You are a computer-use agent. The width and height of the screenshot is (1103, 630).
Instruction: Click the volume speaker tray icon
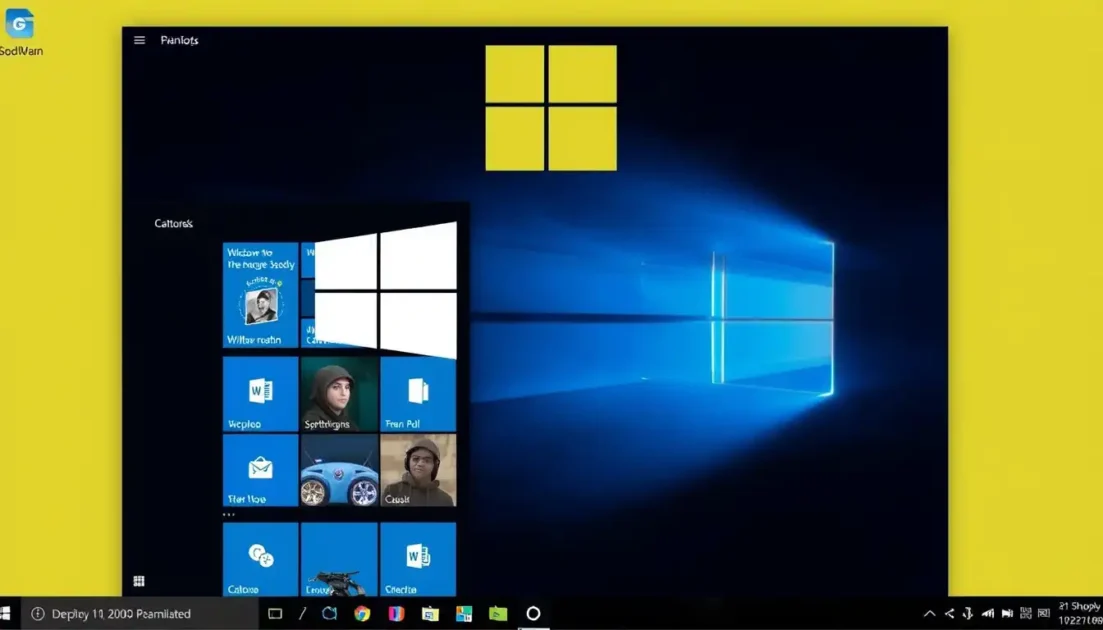tap(1007, 614)
